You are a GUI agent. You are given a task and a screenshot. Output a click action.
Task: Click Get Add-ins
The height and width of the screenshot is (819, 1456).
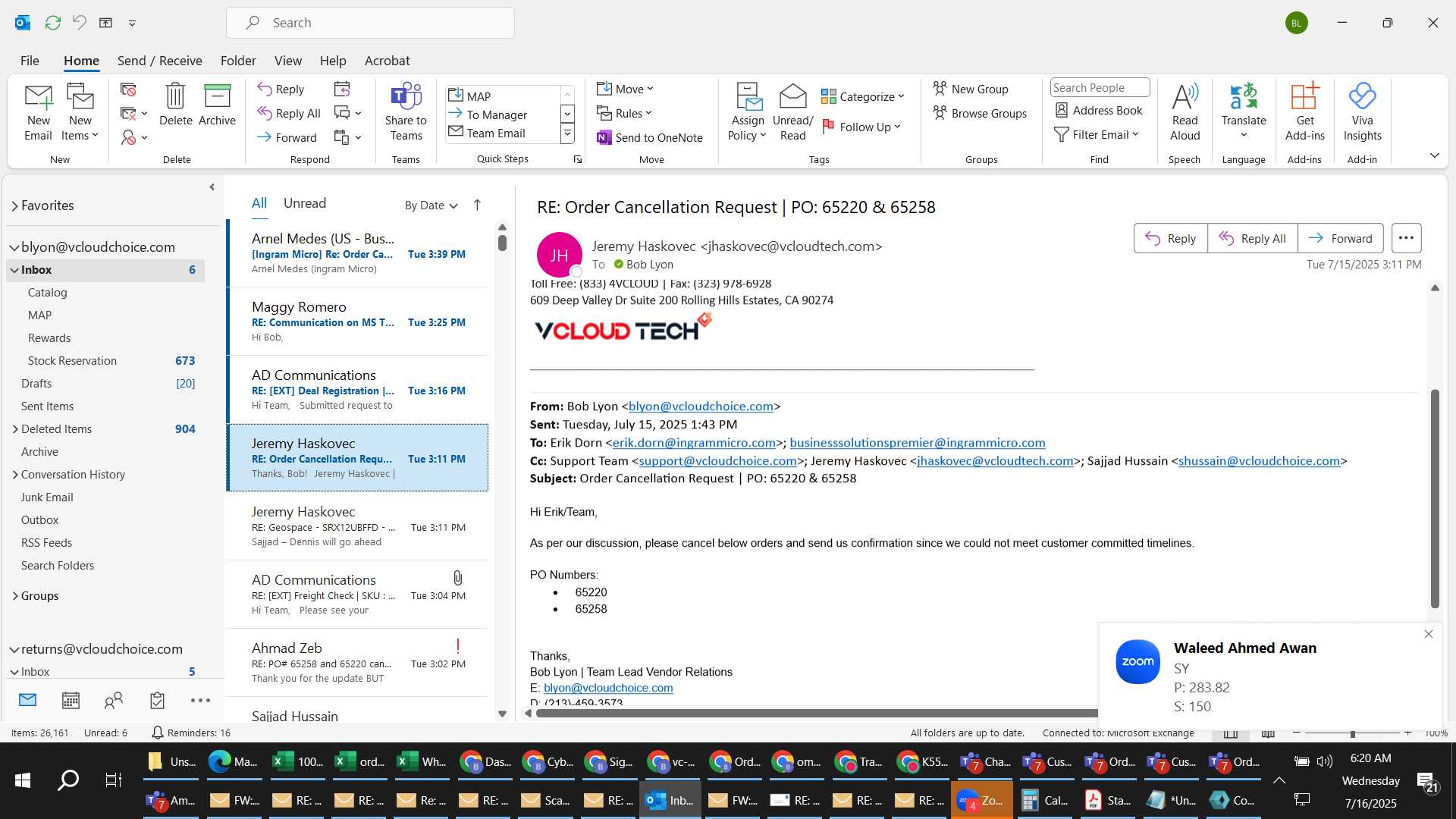coord(1304,112)
